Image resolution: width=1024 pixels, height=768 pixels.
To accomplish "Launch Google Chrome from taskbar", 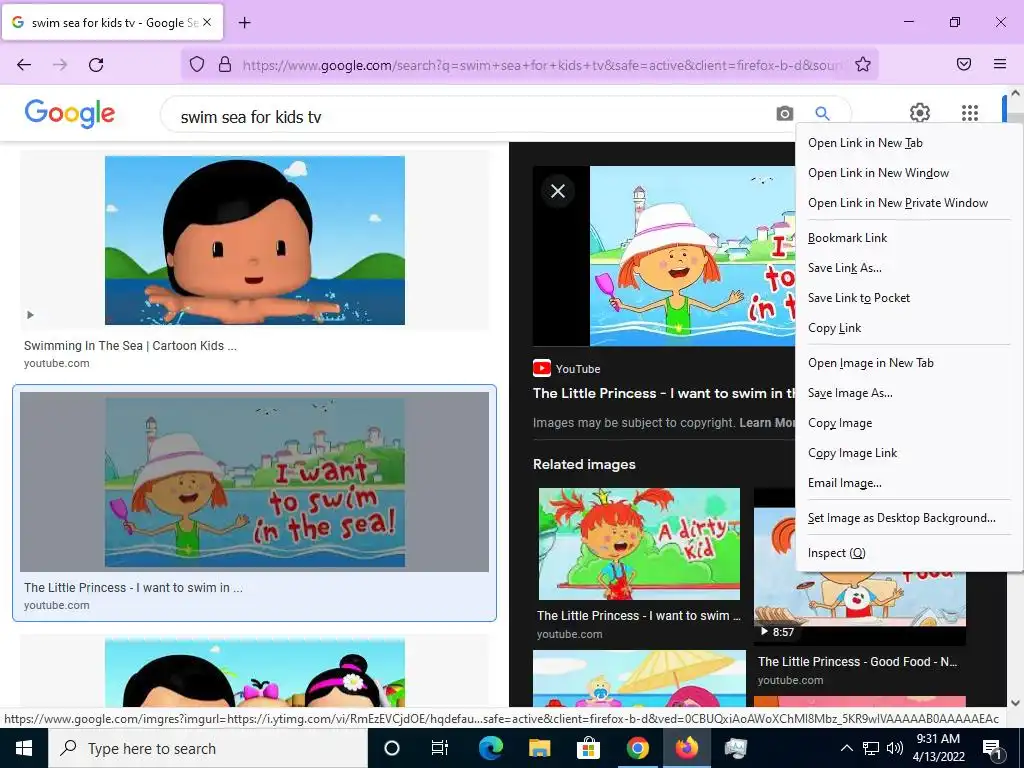I will point(637,748).
